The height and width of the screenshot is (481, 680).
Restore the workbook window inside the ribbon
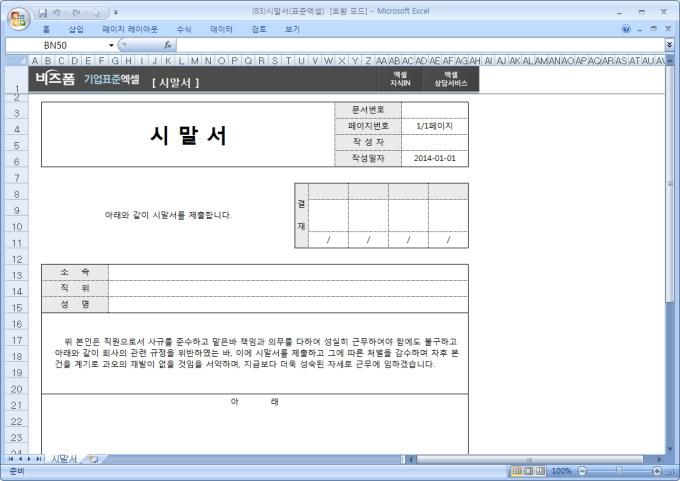(x=654, y=29)
